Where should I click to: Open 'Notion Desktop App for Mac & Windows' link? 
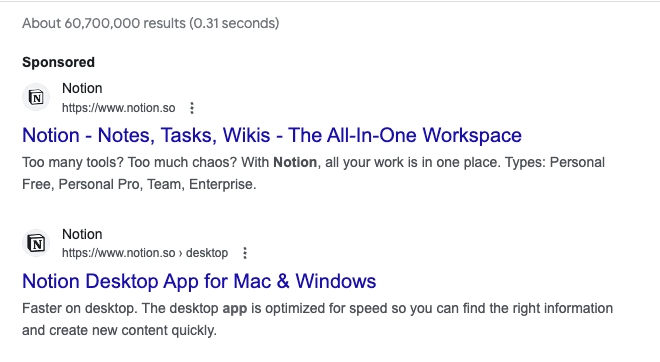pos(199,281)
